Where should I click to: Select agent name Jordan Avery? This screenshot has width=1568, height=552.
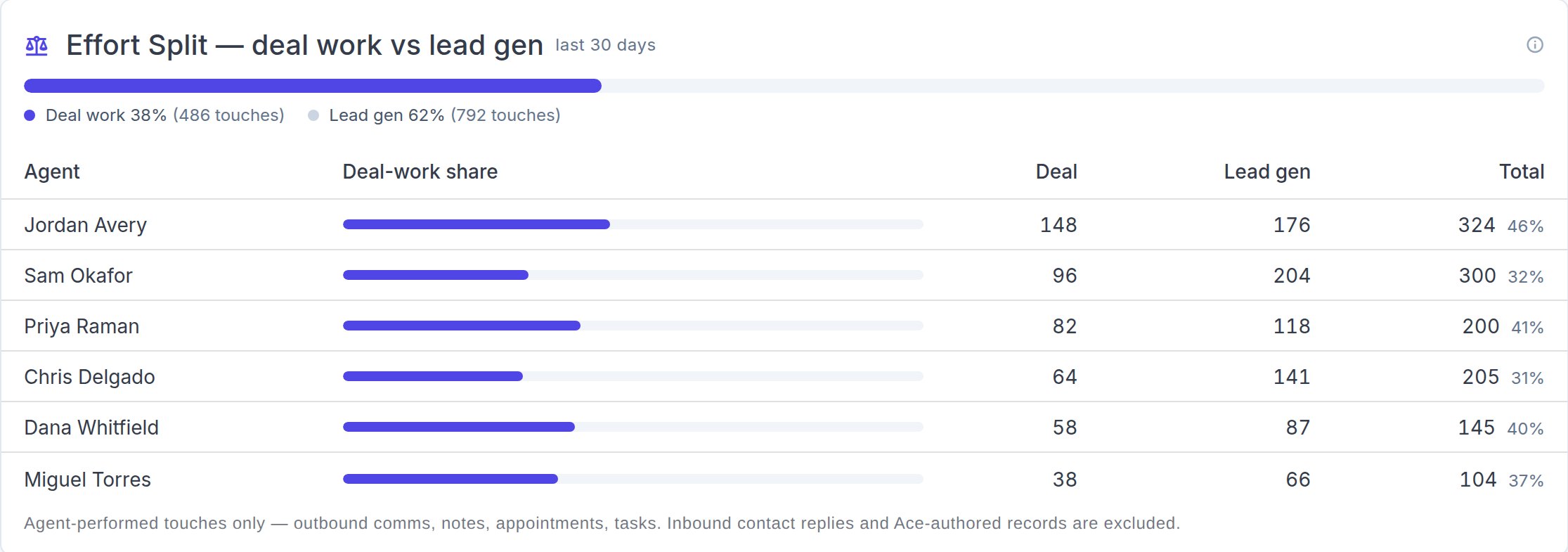pos(86,225)
